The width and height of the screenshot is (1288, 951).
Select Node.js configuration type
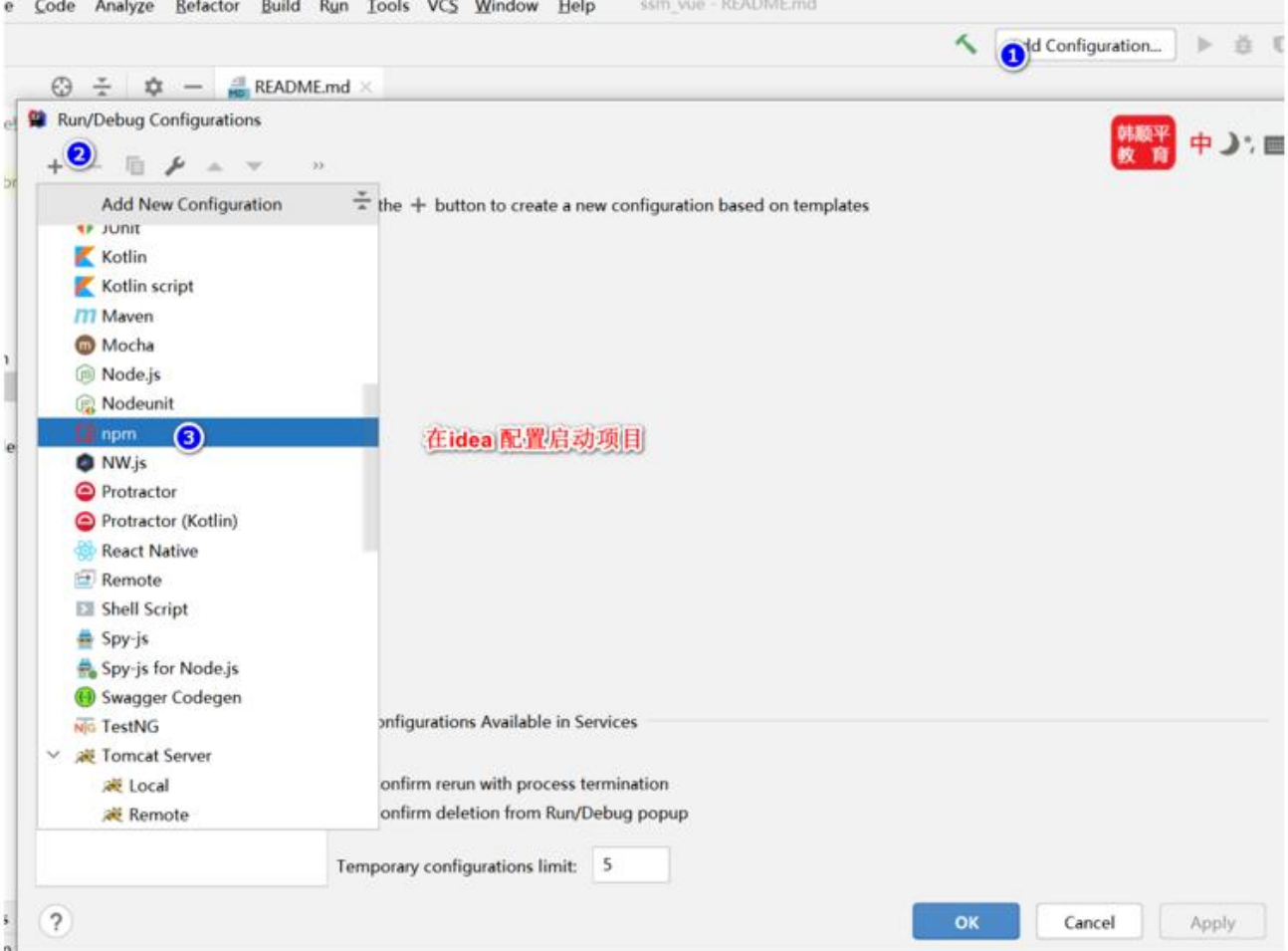tap(207, 374)
